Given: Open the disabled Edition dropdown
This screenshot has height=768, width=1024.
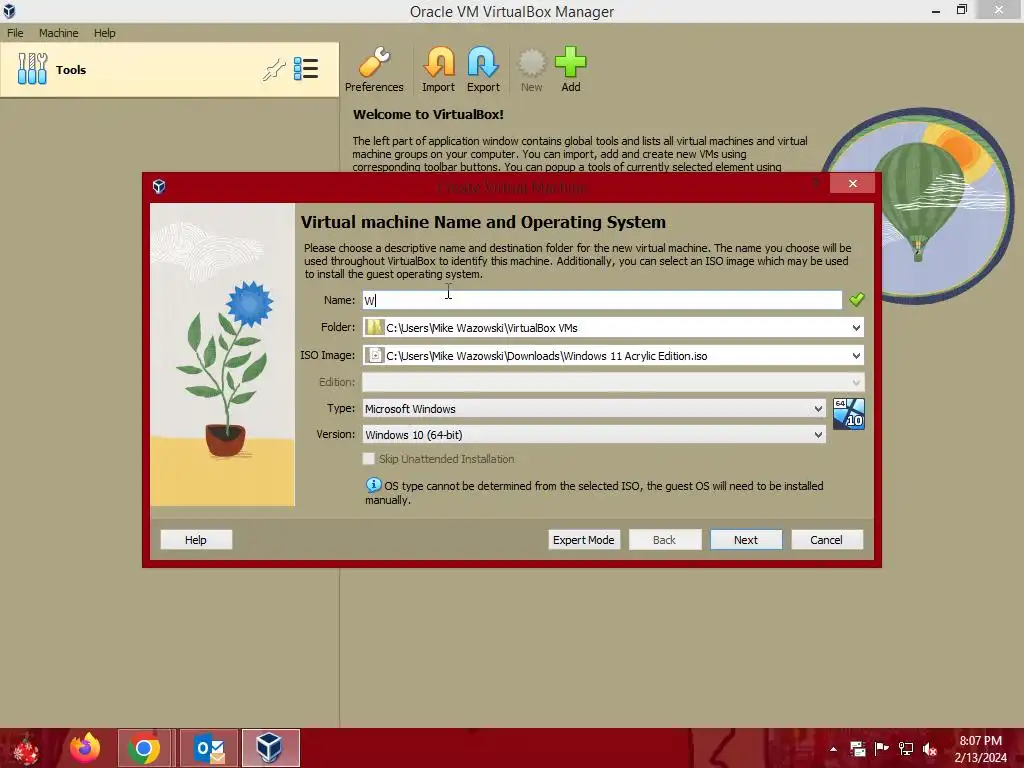Looking at the screenshot, I should [x=613, y=382].
